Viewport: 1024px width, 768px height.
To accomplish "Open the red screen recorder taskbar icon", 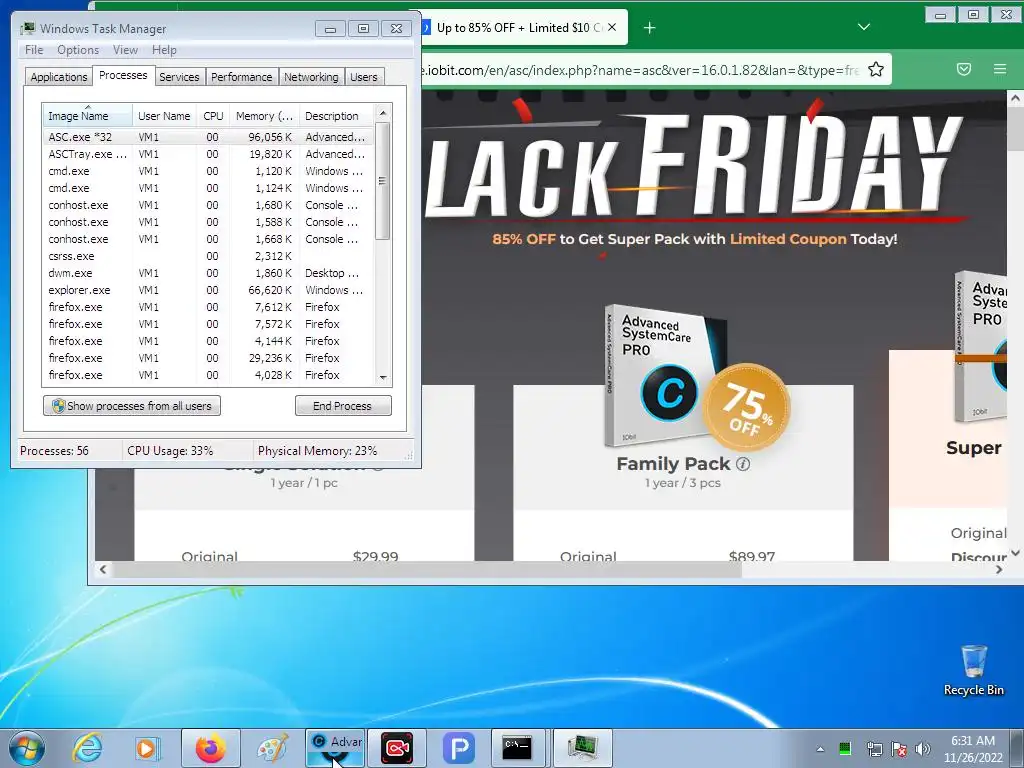I will pyautogui.click(x=397, y=748).
